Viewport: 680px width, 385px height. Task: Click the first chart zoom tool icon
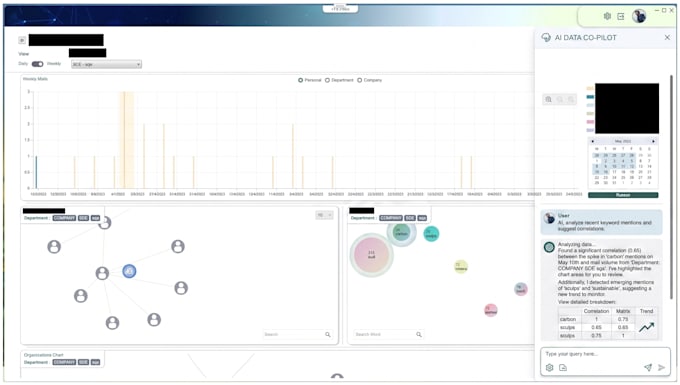pos(549,99)
